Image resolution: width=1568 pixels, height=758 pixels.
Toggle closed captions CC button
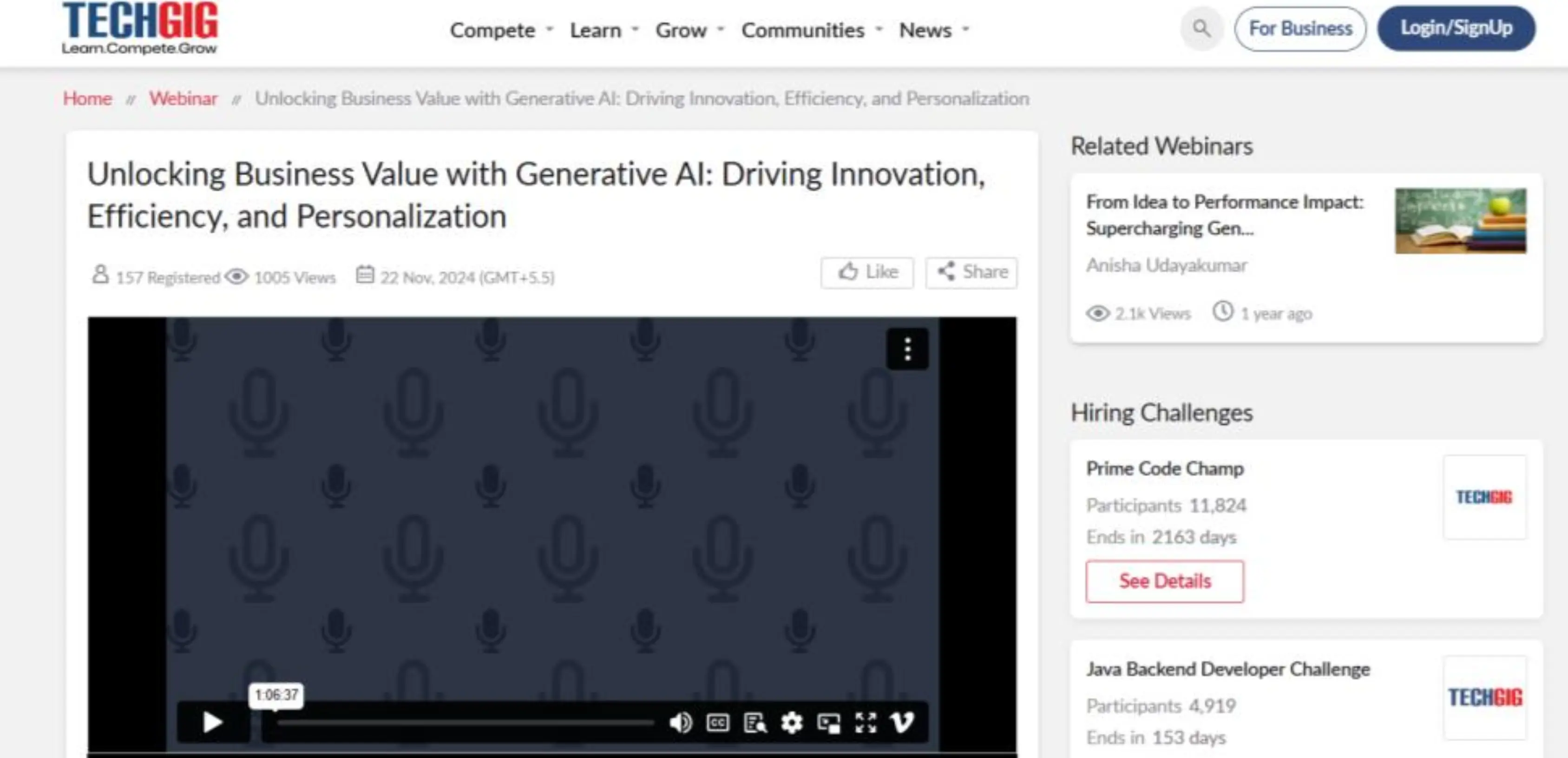coord(718,723)
